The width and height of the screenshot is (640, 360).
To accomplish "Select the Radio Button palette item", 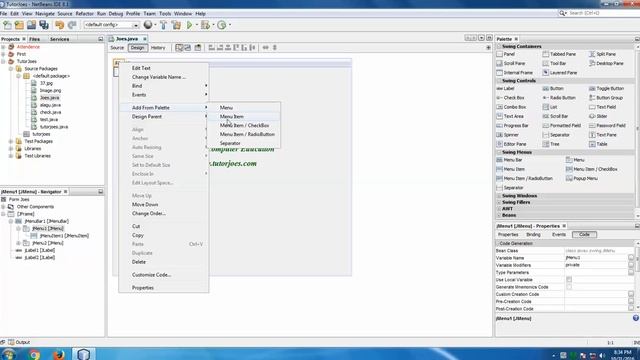I will click(x=559, y=98).
